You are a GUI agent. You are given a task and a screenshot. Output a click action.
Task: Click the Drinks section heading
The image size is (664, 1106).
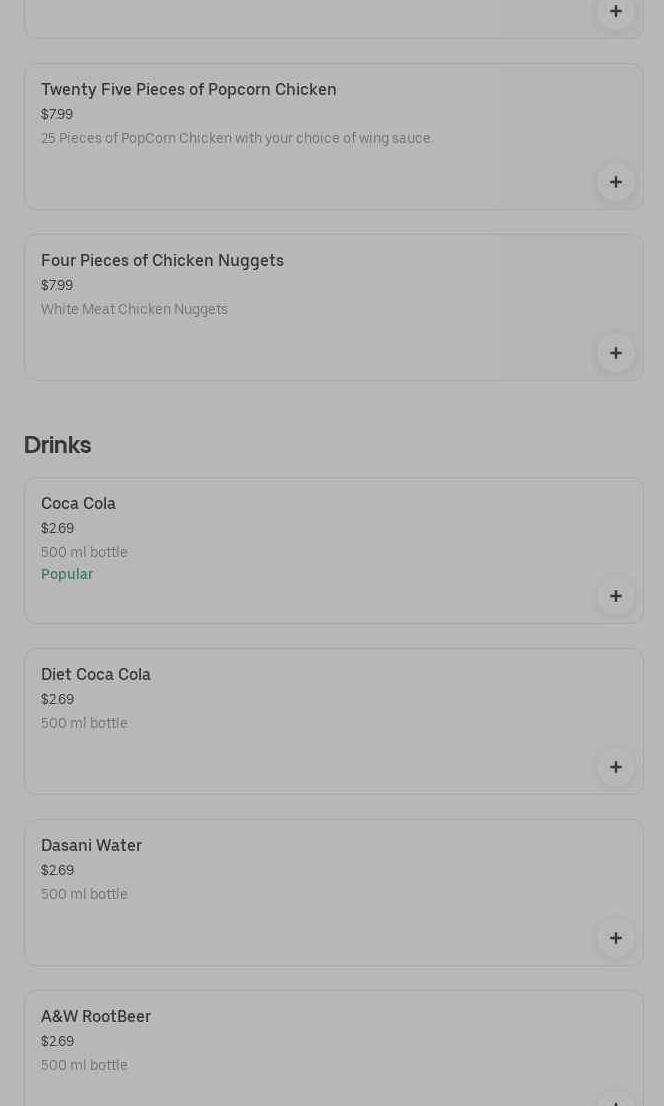(57, 445)
